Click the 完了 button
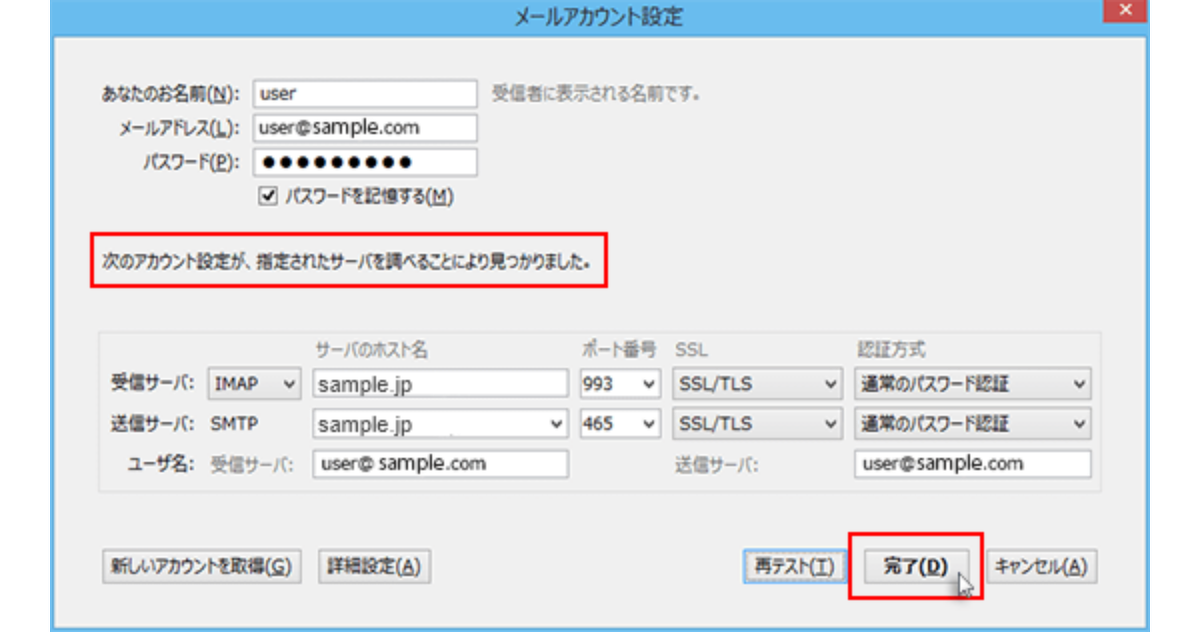This screenshot has width=1200, height=632. pyautogui.click(x=915, y=566)
